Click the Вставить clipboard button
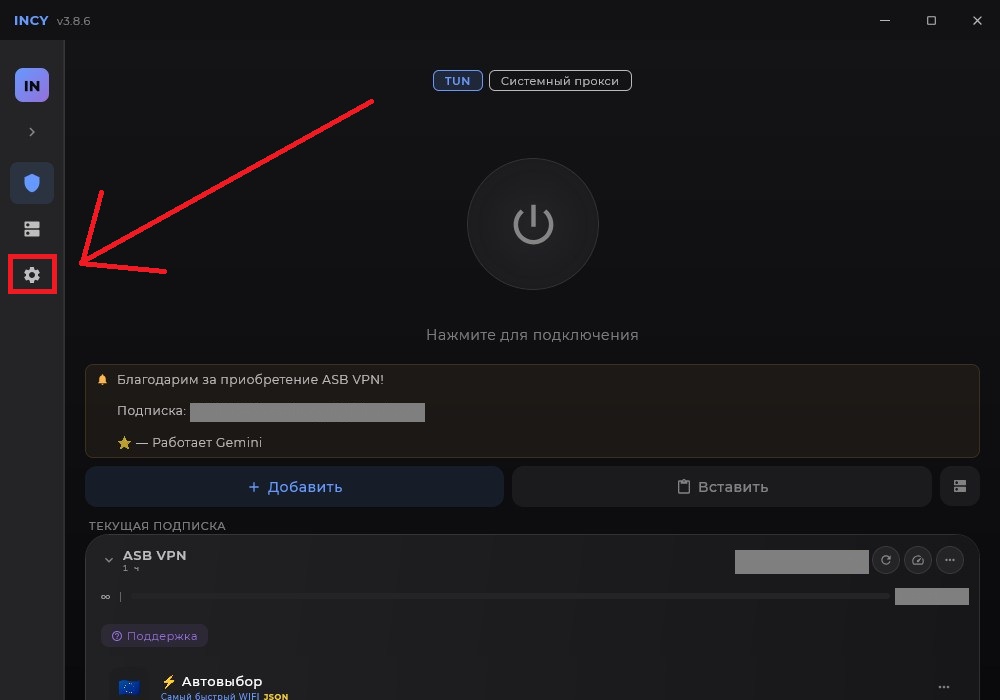Screen dimensions: 1000x700 [722, 486]
